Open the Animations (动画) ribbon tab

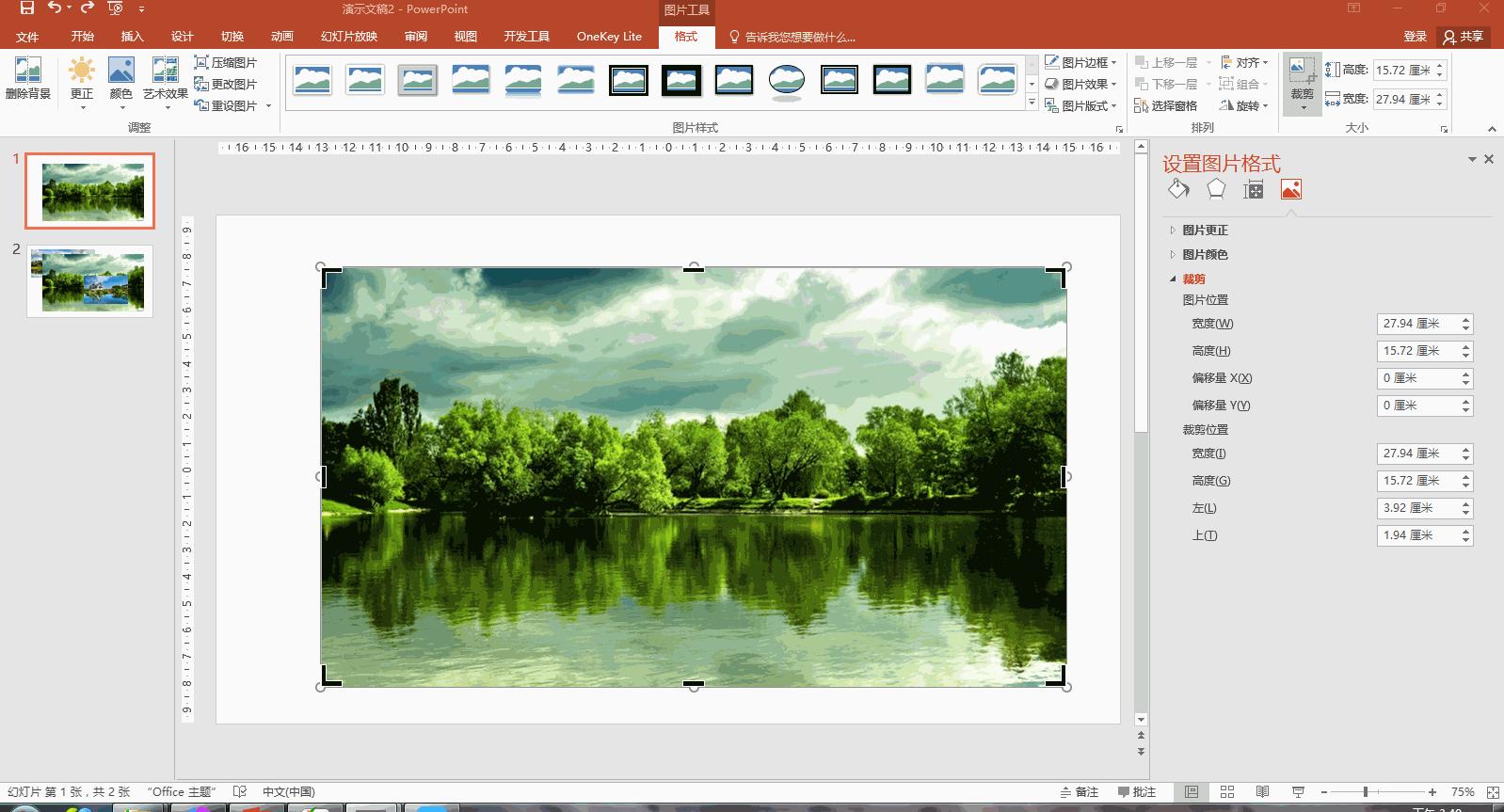[x=281, y=37]
